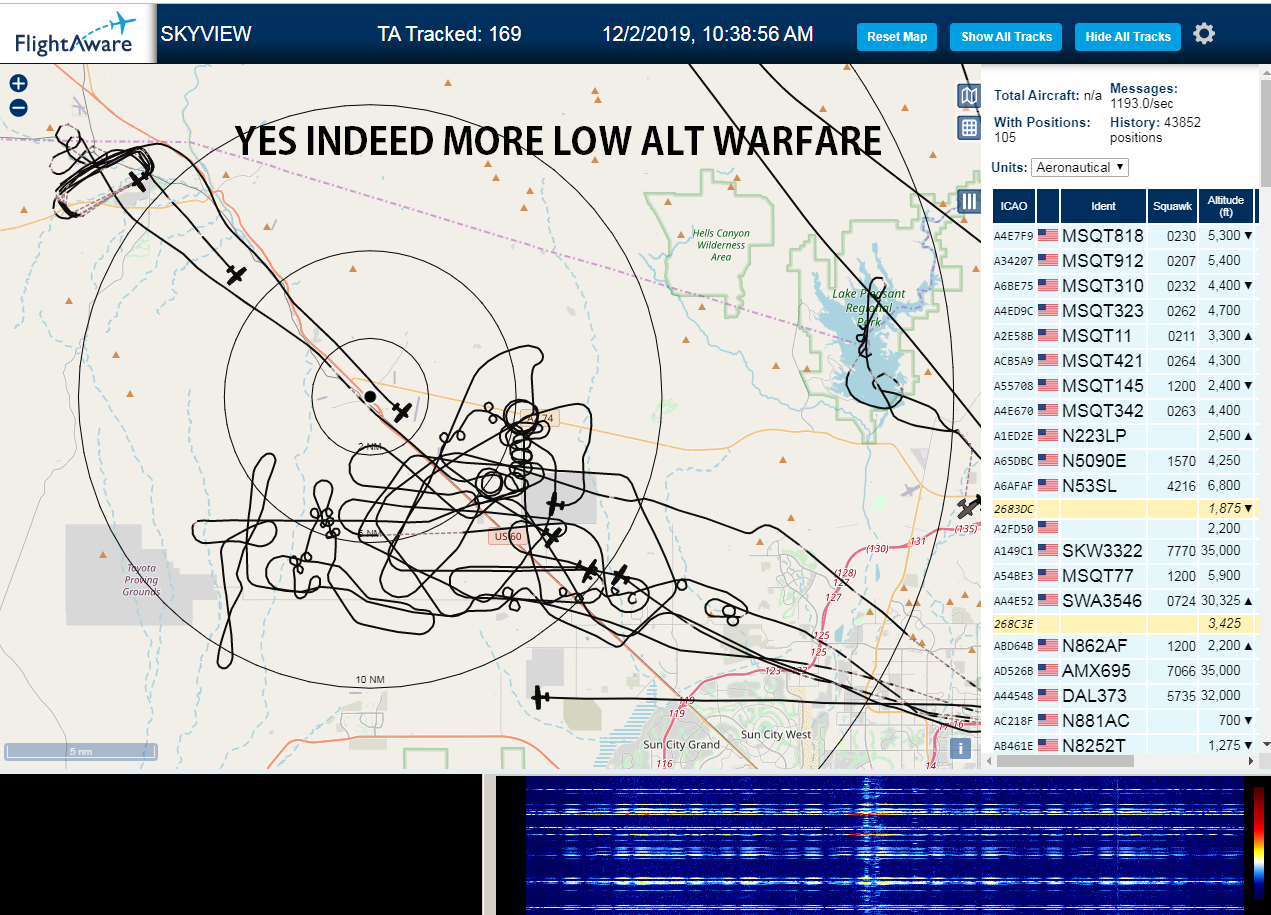This screenshot has width=1271, height=915.
Task: Click the receiver location black dot
Action: tap(370, 397)
